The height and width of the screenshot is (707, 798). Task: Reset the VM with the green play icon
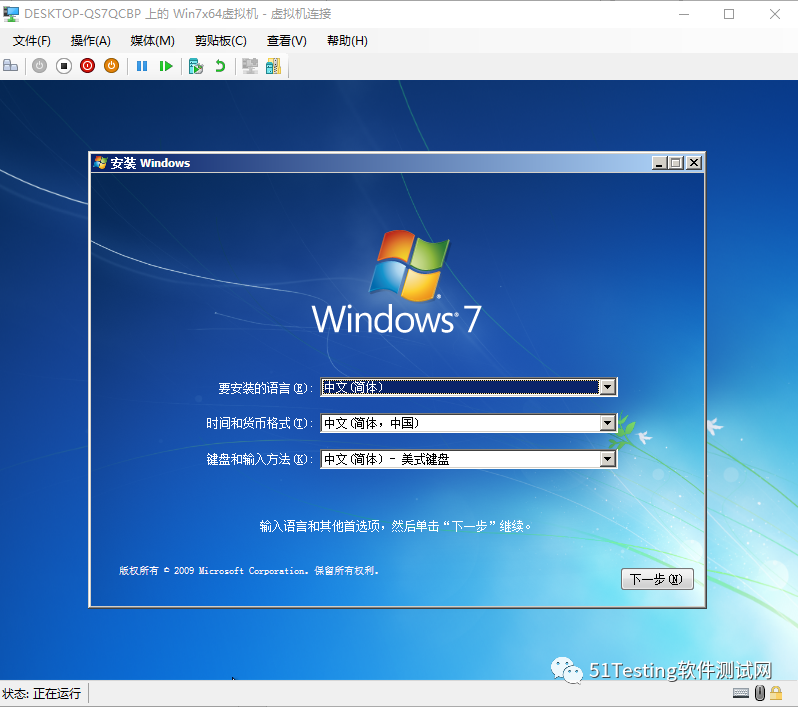coord(166,66)
